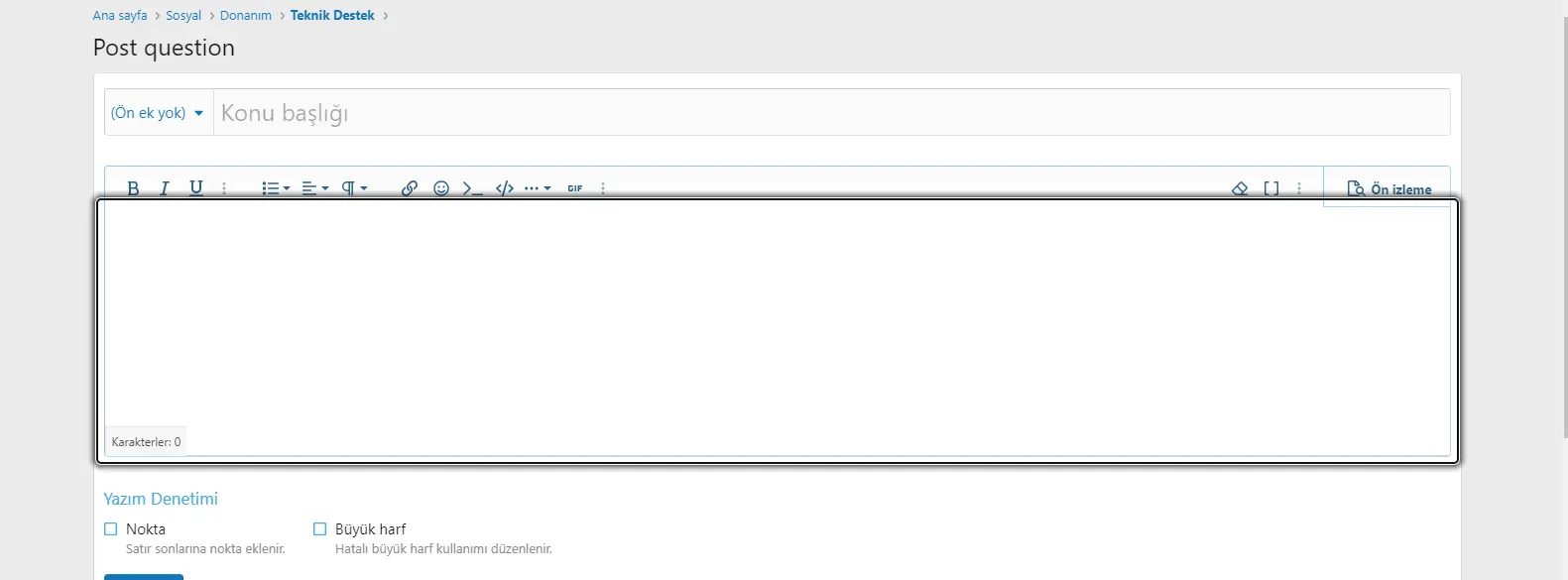Go to Ana sayfa breadcrumb
This screenshot has width=1568, height=580.
click(x=120, y=16)
